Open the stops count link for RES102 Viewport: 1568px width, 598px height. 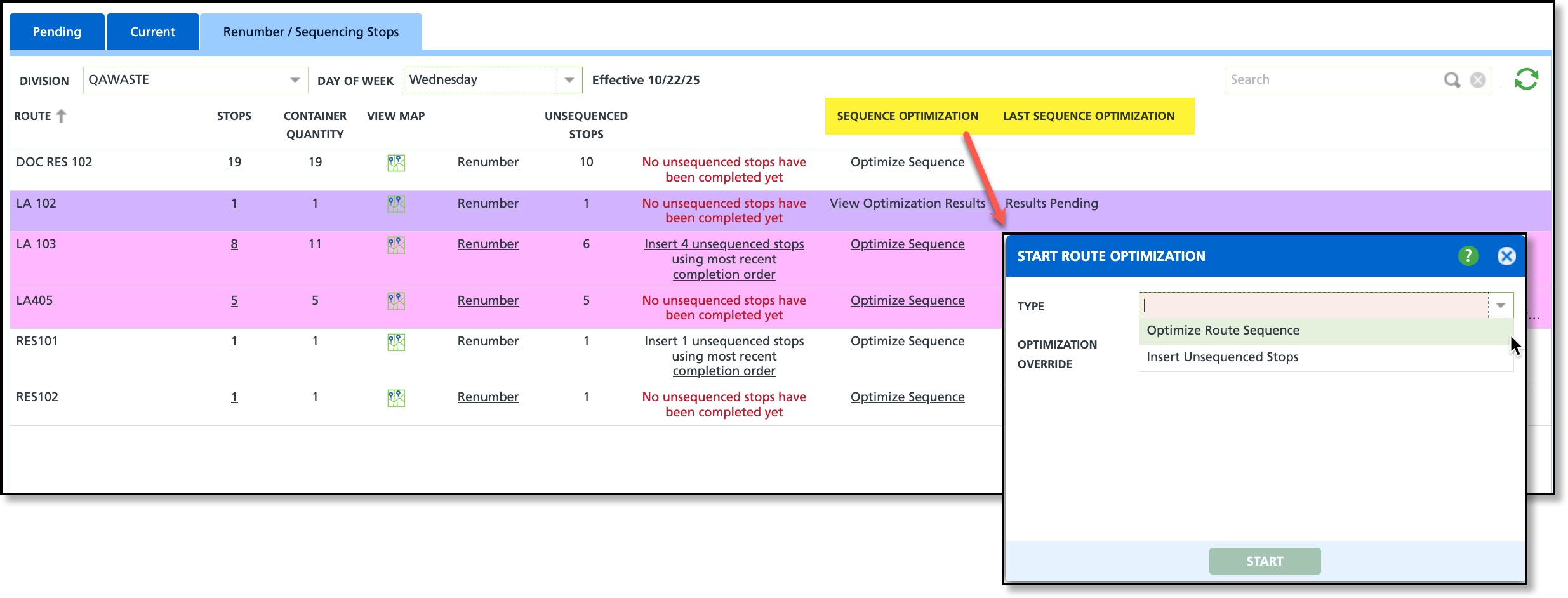click(234, 397)
